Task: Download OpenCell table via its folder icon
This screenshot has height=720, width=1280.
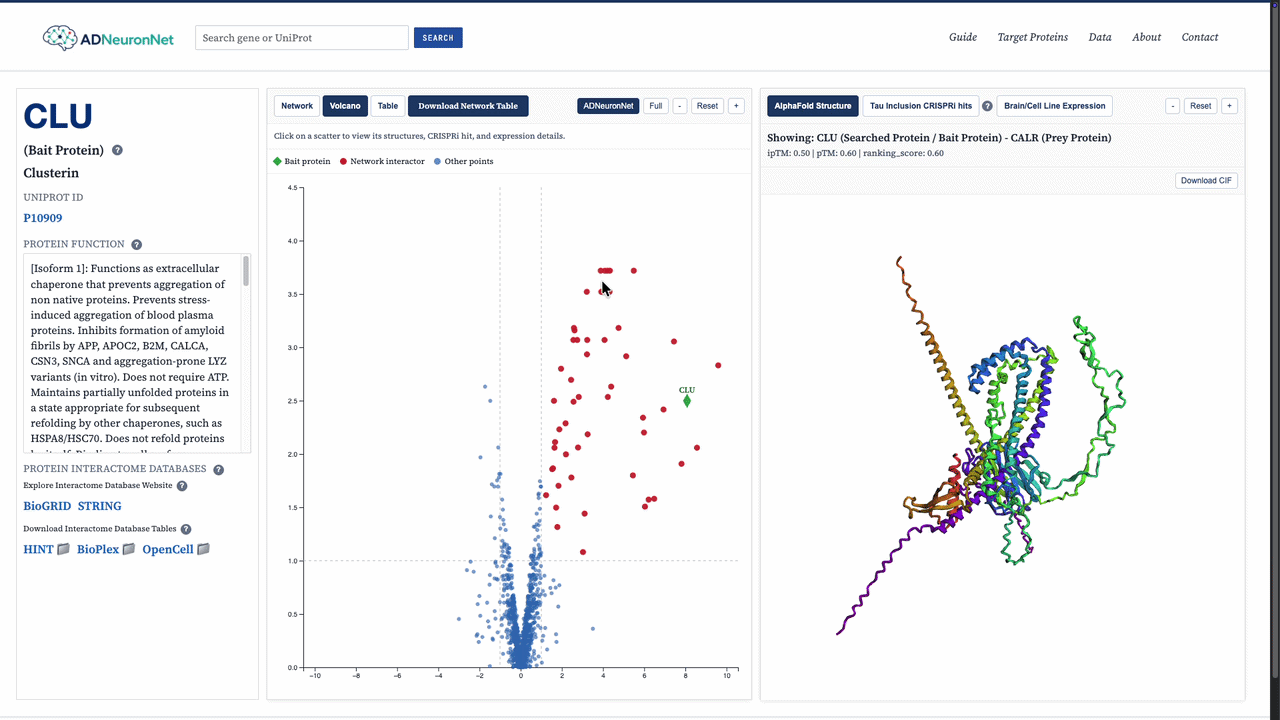Action: 204,549
